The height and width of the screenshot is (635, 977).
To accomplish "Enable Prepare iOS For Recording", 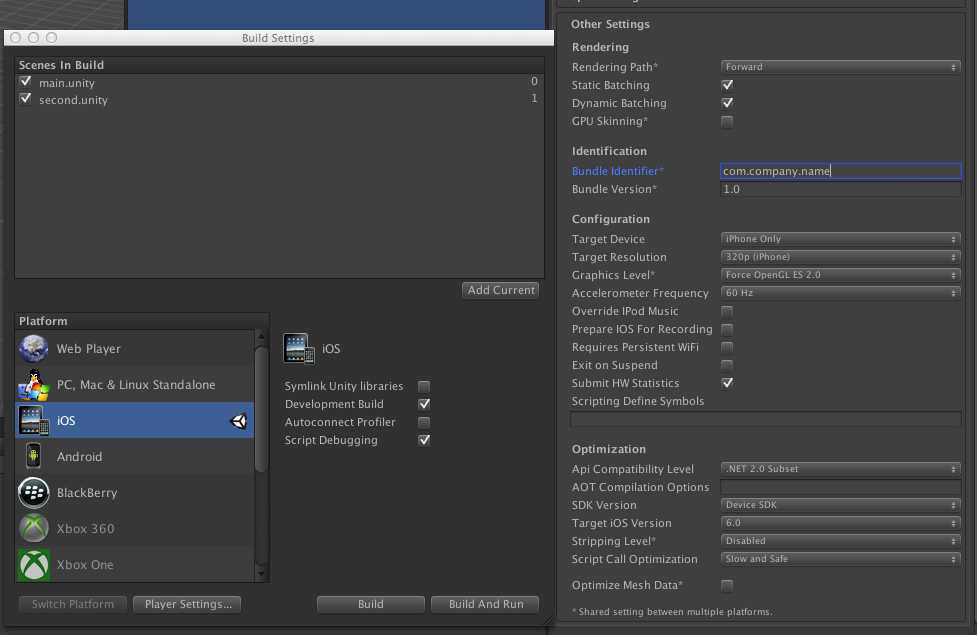I will (727, 329).
